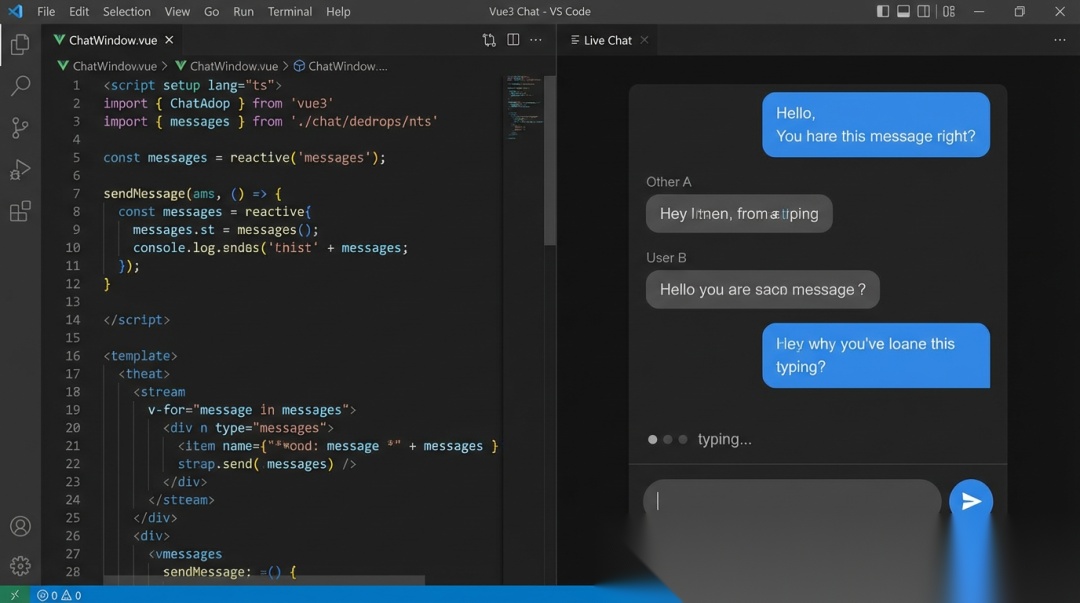Viewport: 1080px width, 603px height.
Task: Open the Run menu
Action: 243,12
